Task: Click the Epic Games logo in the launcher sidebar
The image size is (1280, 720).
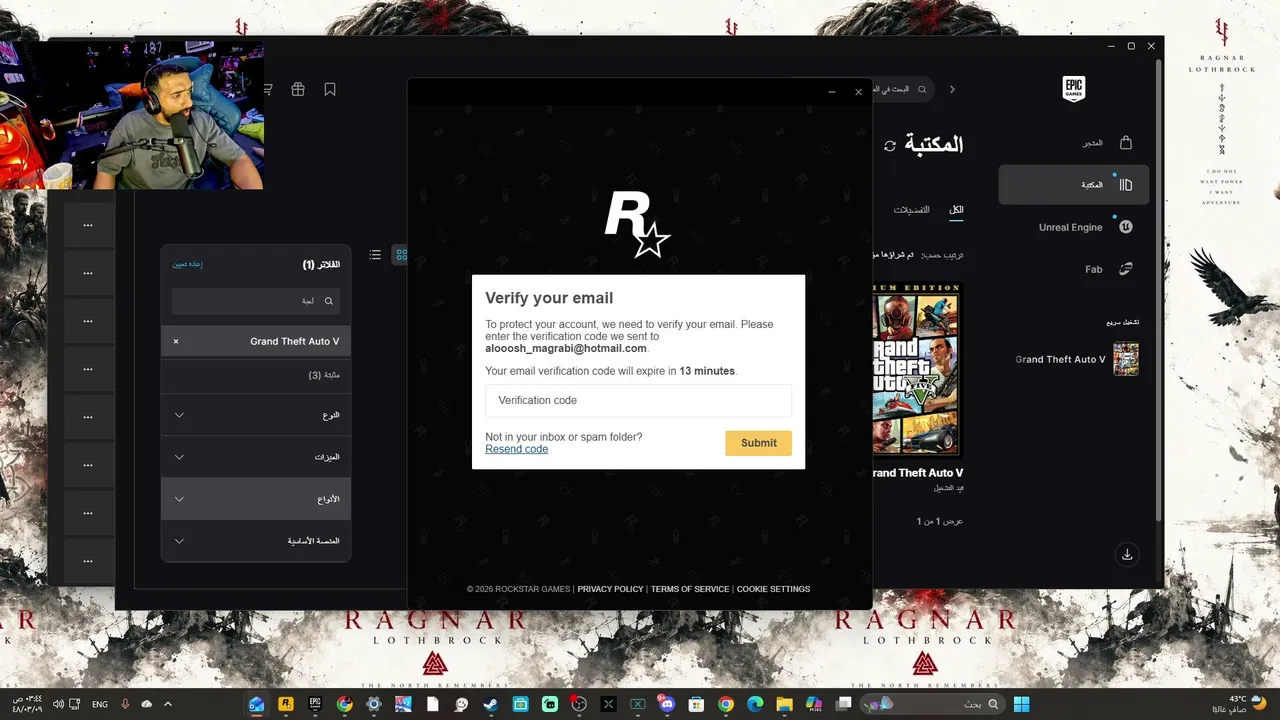Action: point(1073,88)
